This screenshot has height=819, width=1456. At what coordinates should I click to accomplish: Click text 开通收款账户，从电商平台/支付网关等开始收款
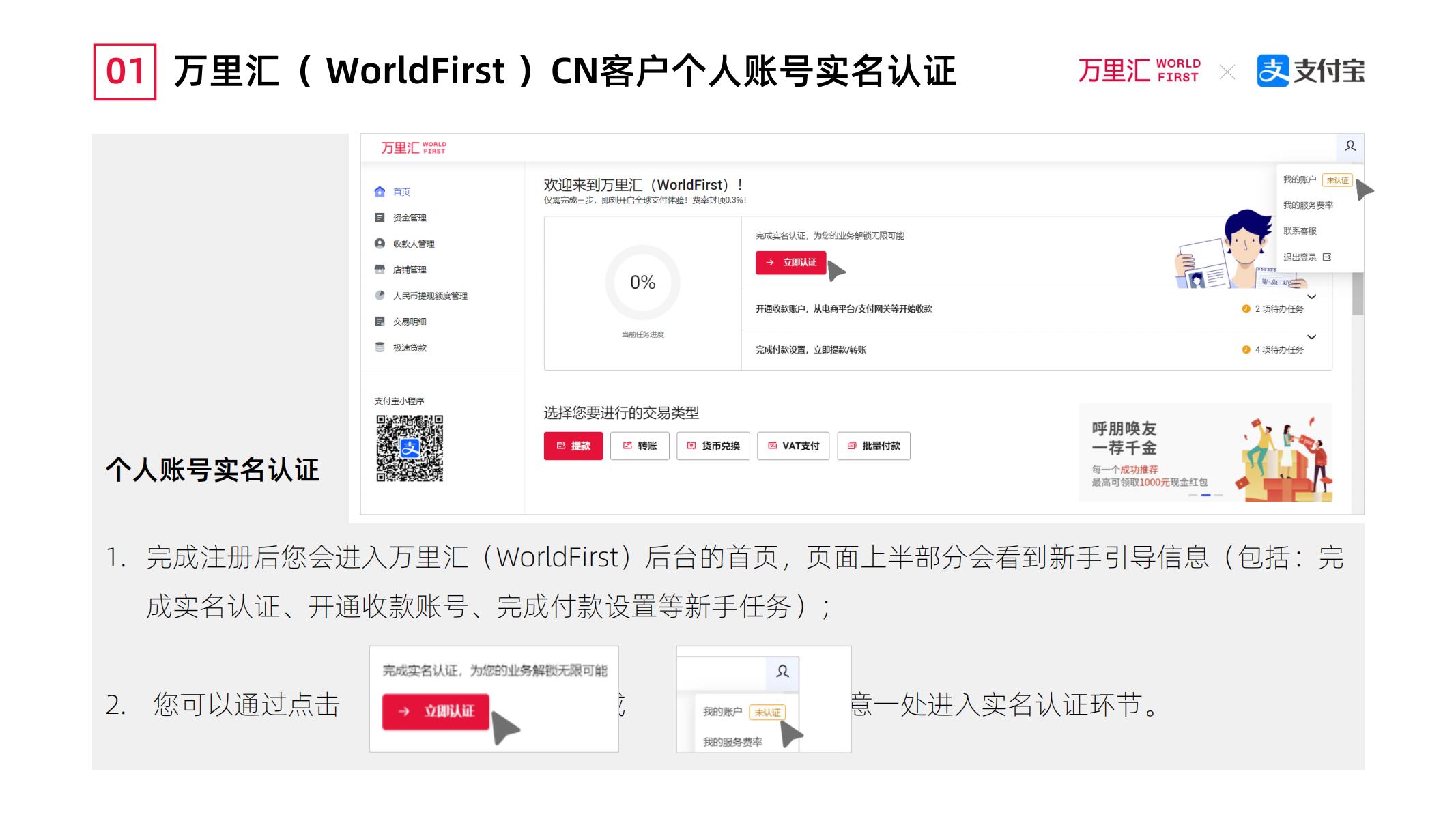tap(844, 309)
